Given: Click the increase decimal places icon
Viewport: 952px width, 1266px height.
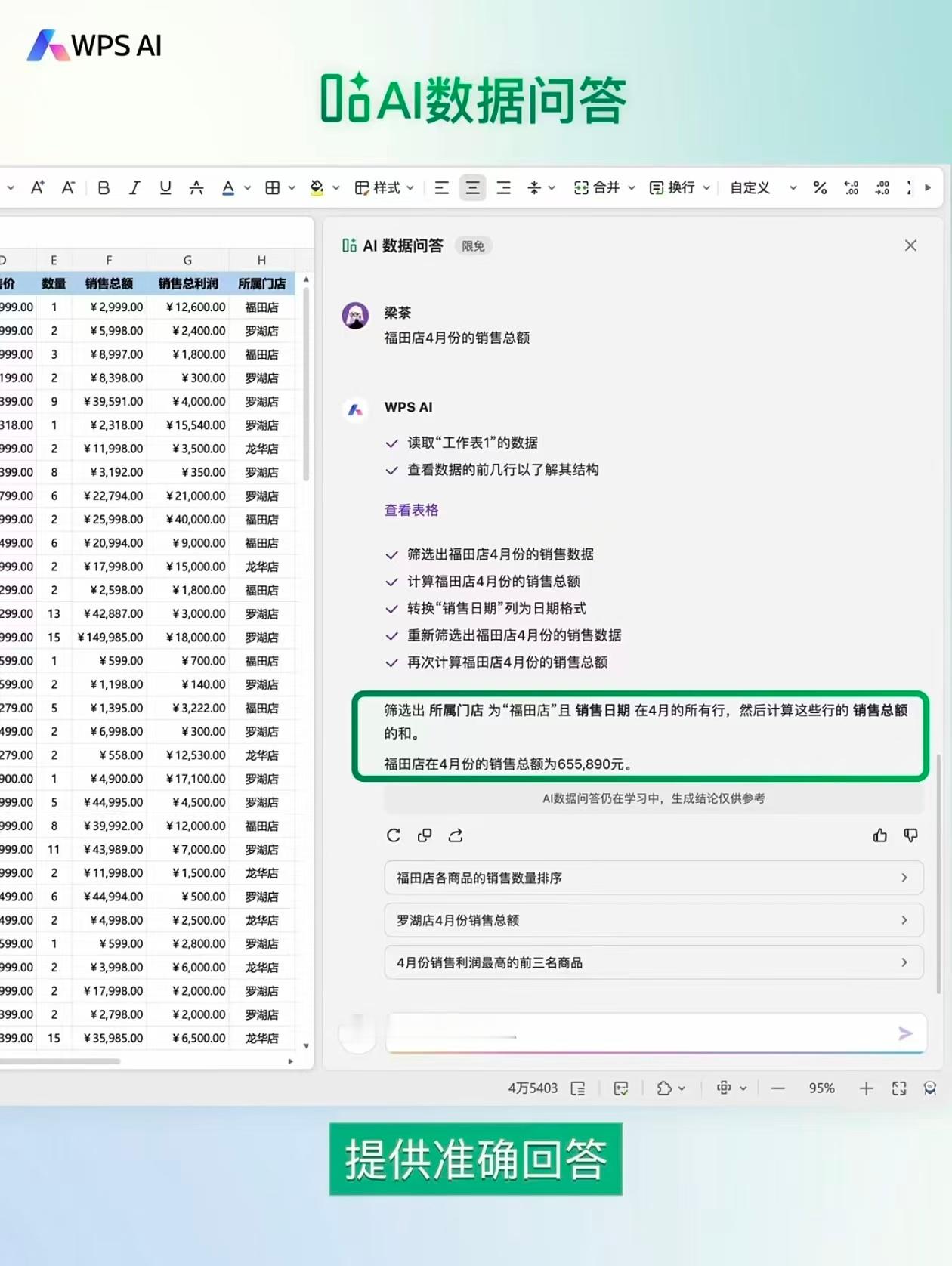Looking at the screenshot, I should 852,187.
